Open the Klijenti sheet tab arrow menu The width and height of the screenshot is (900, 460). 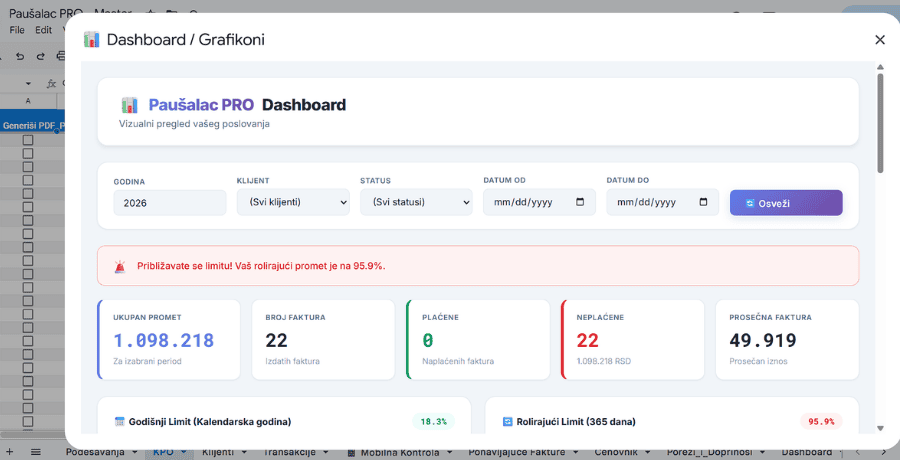click(245, 453)
